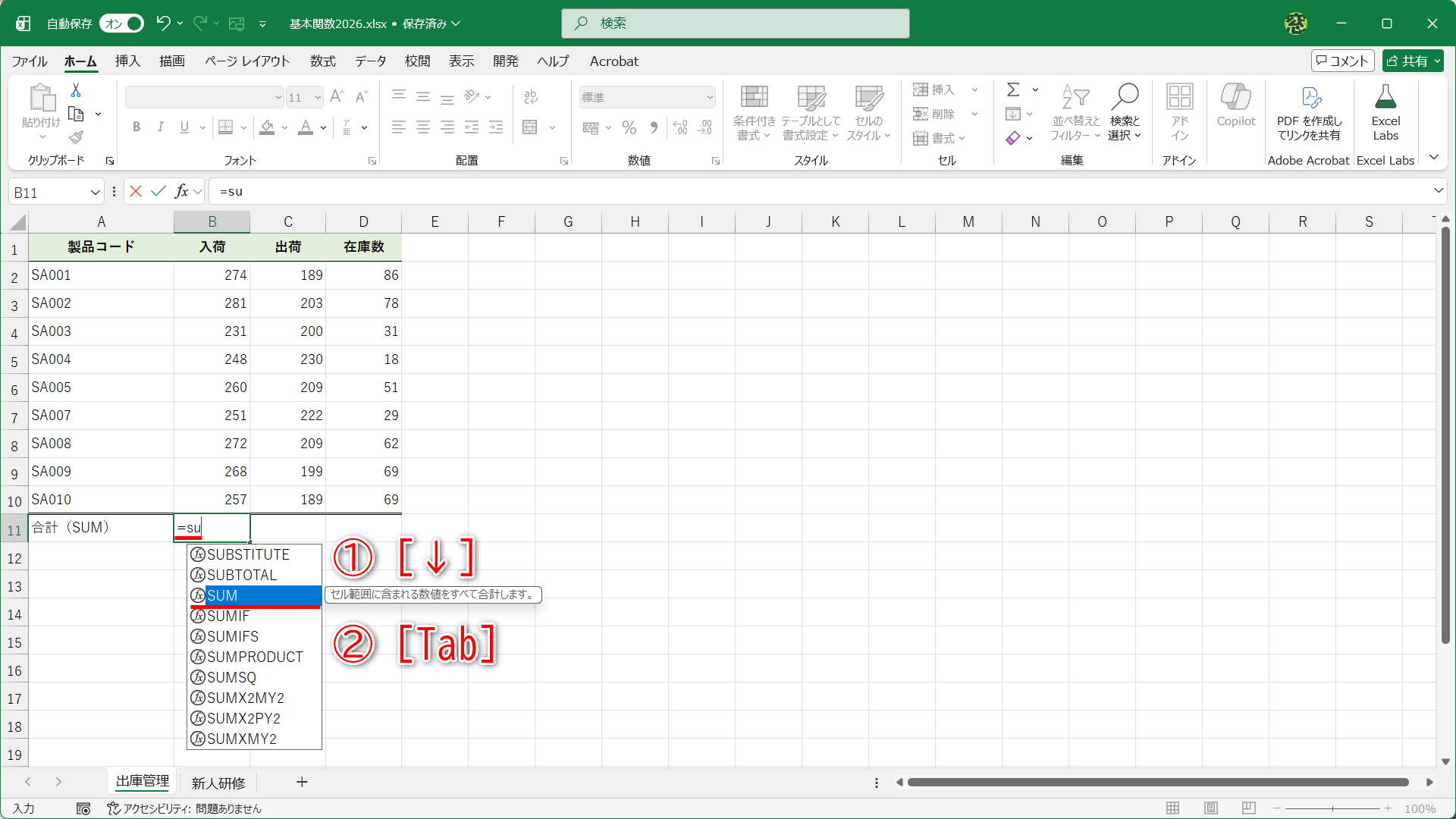Cancel formula entry with the red X
This screenshot has width=1456, height=819.
click(136, 191)
